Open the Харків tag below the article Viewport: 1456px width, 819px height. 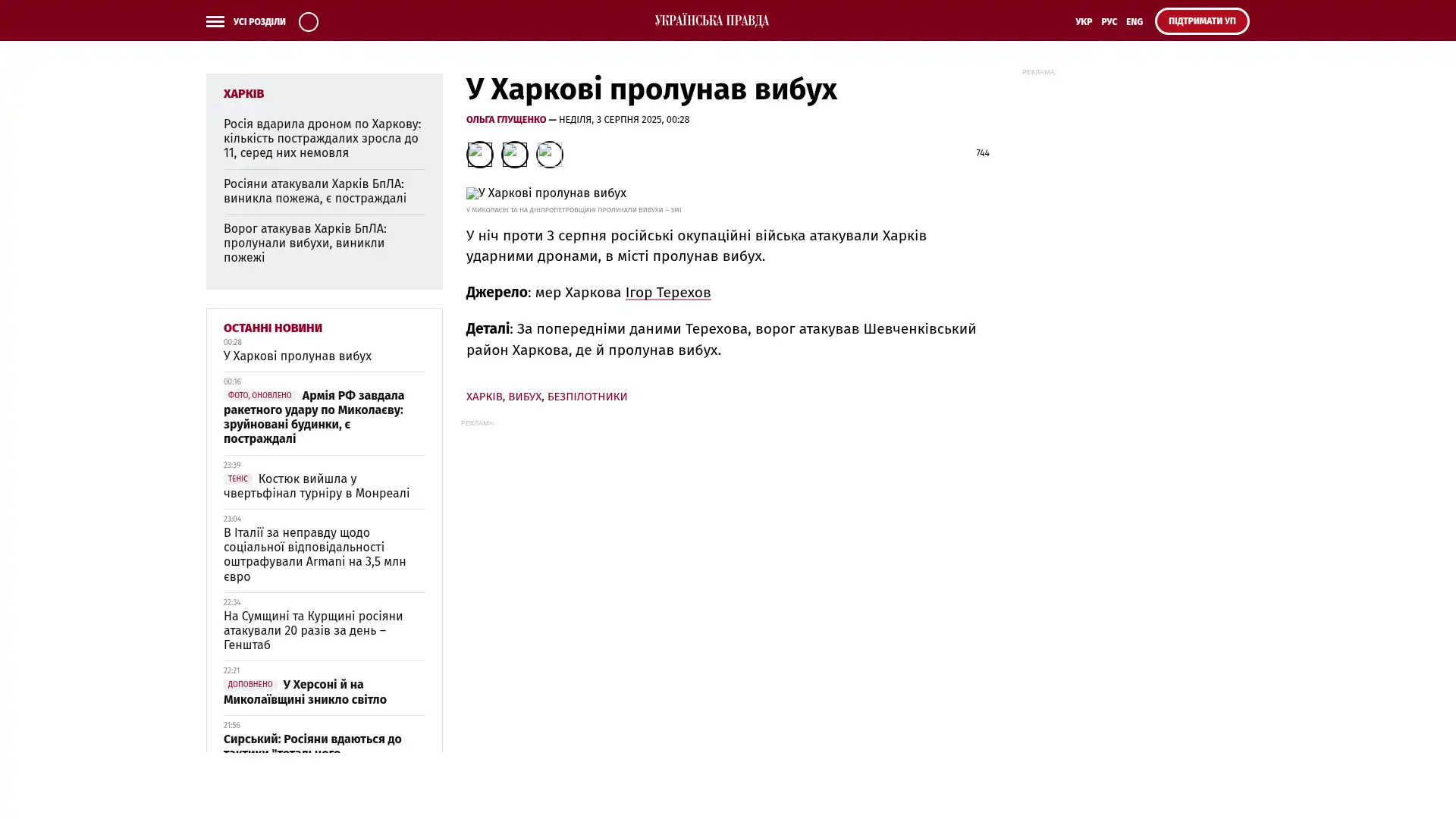tap(484, 397)
